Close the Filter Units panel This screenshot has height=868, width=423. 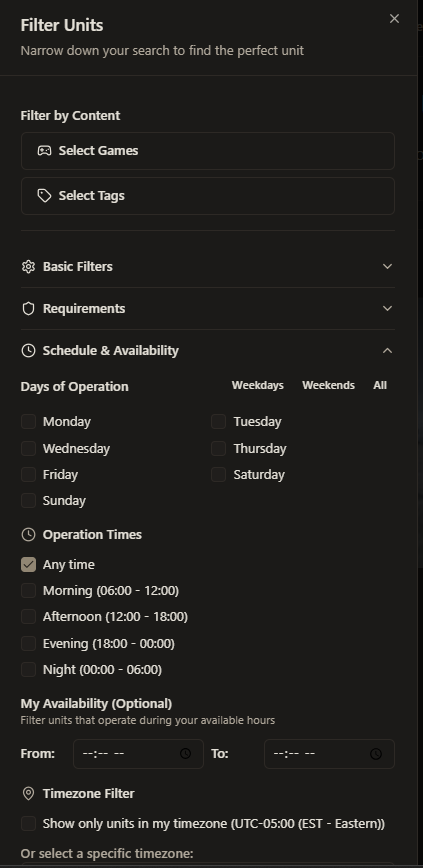tap(394, 19)
